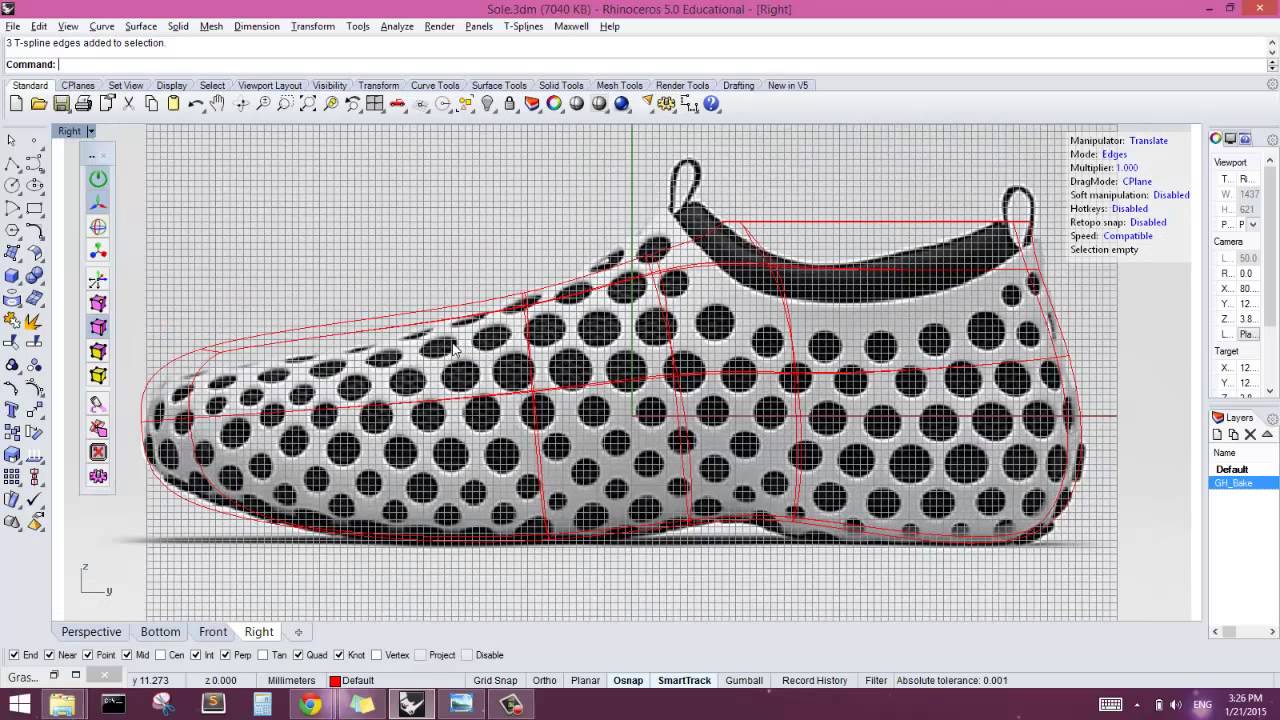This screenshot has width=1280, height=720.
Task: Switch to the Curve Tools toolbar tab
Action: [x=435, y=85]
